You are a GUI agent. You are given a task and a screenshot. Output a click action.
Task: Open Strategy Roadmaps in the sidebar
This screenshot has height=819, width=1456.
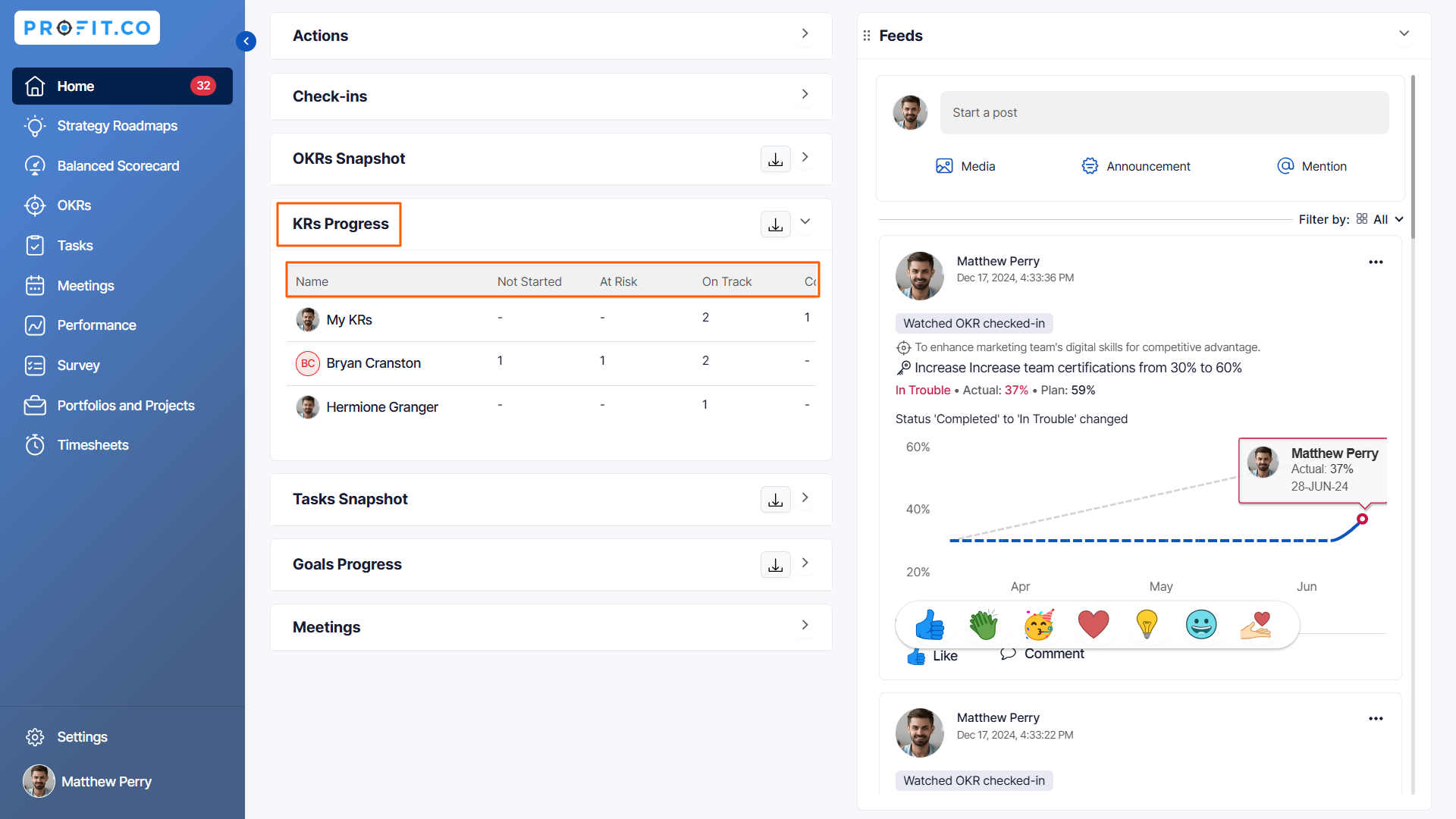click(117, 126)
